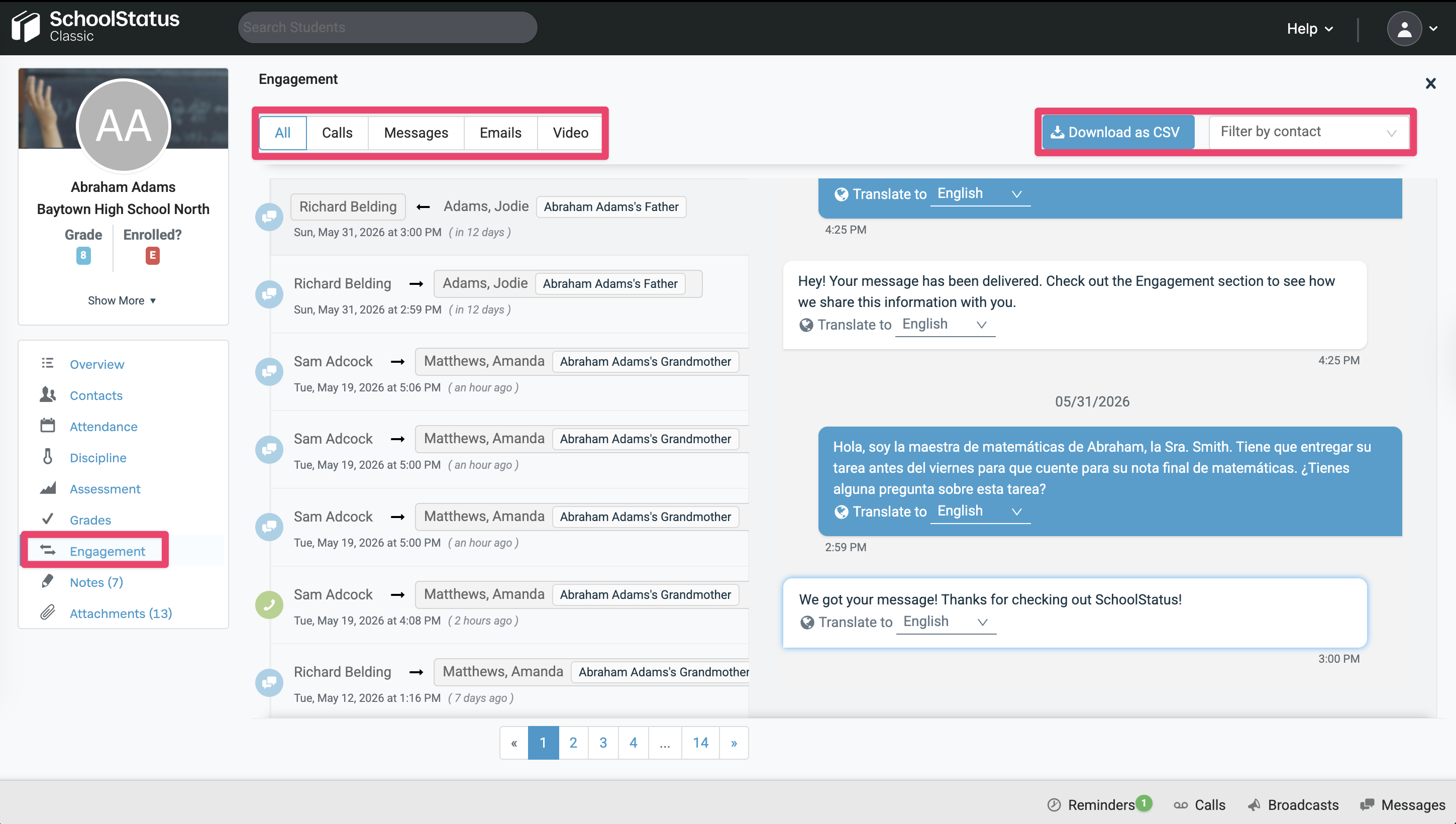The width and height of the screenshot is (1456, 824).
Task: Click the green call icon for the 4:08 PM entry
Action: tap(269, 605)
